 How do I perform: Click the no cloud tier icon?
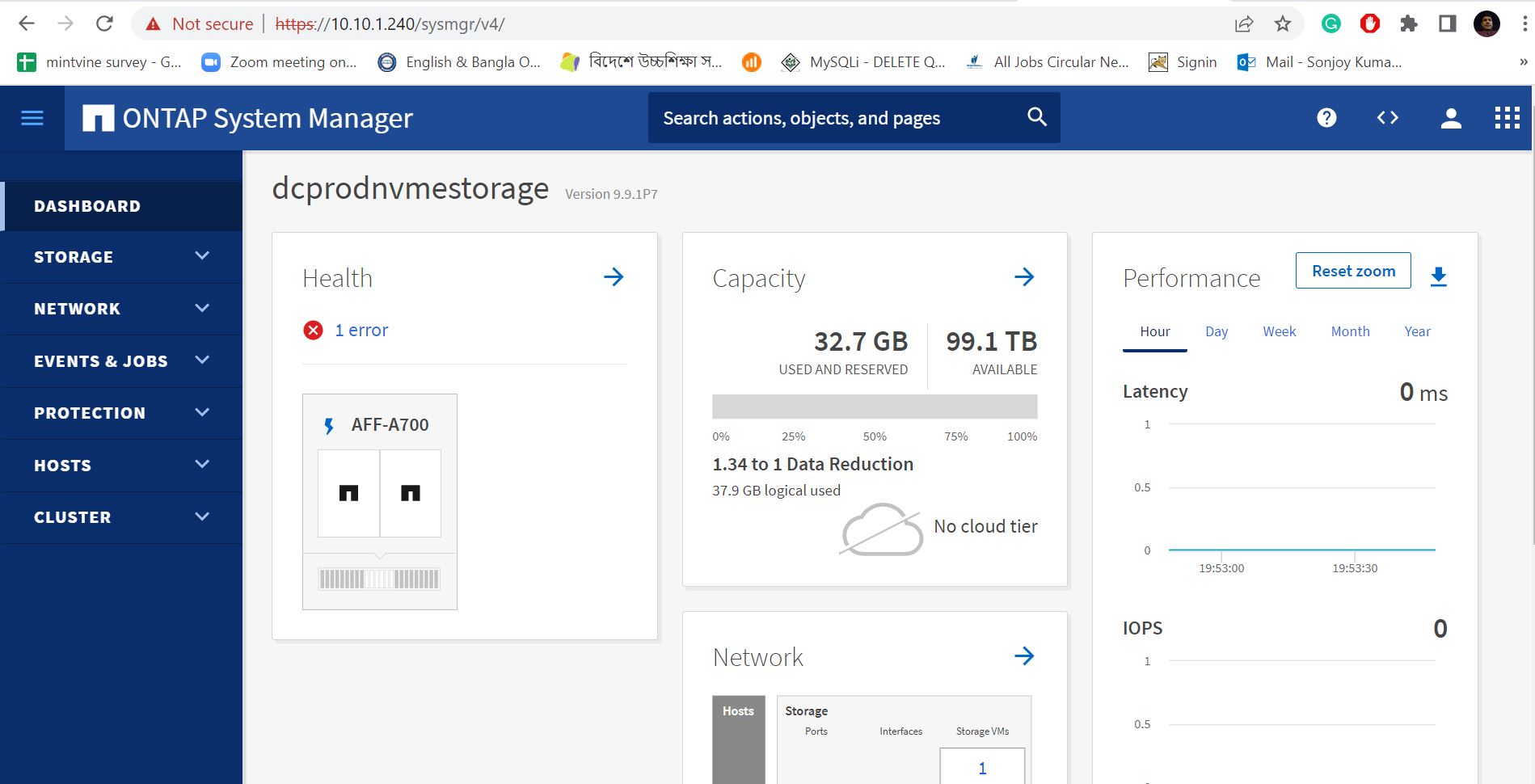tap(882, 530)
